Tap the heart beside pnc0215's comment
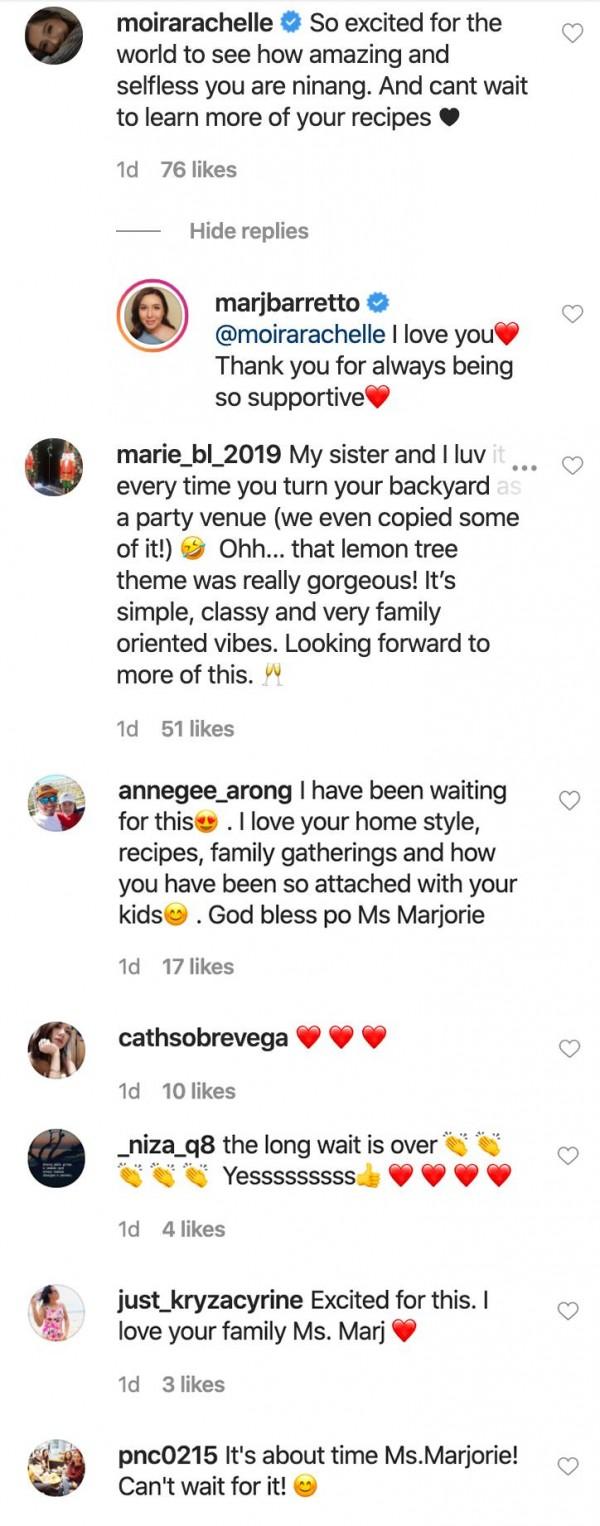Image resolution: width=600 pixels, height=1526 pixels. 568,1467
